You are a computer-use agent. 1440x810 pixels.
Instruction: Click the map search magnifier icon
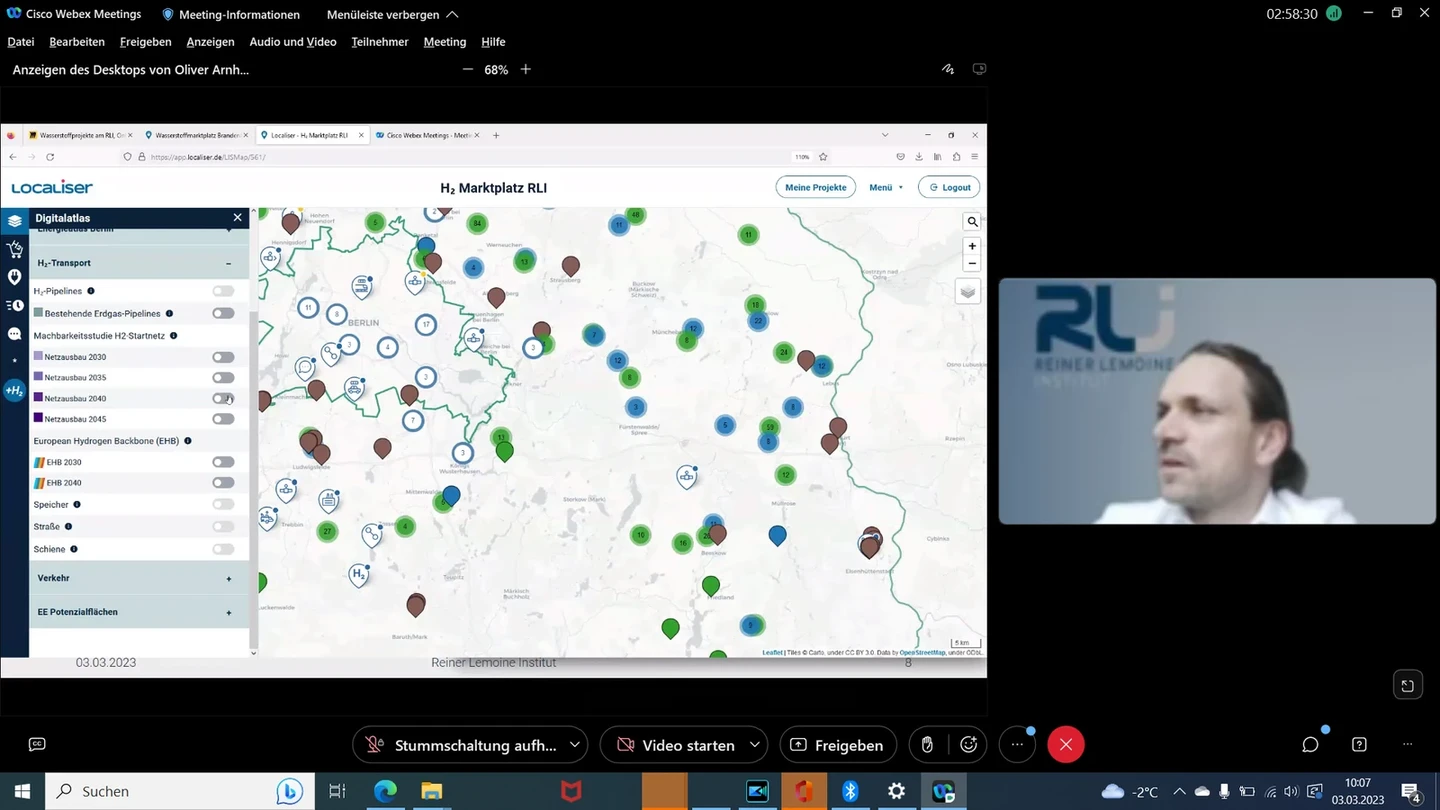point(972,222)
